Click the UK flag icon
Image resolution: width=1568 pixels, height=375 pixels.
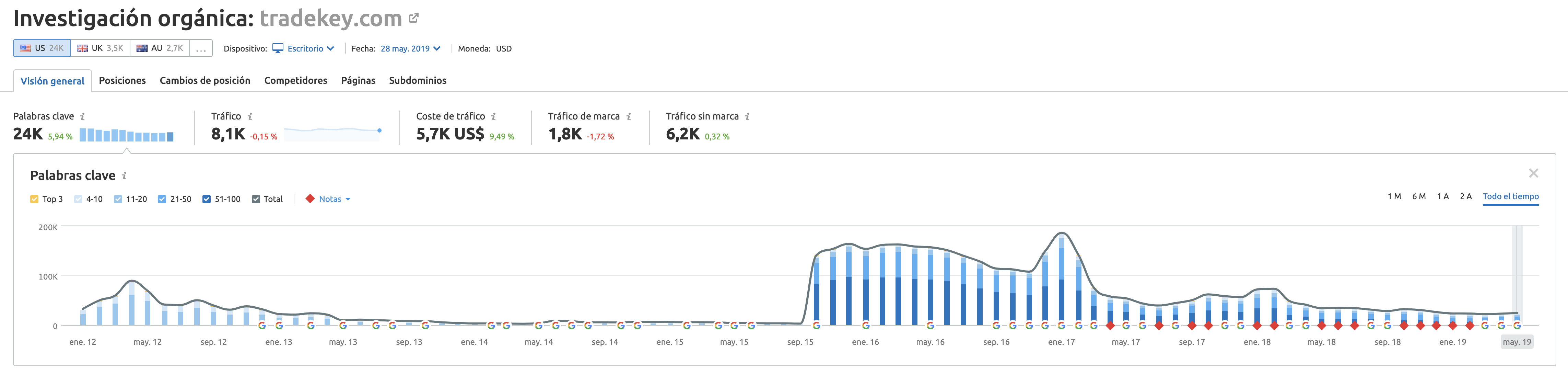pyautogui.click(x=82, y=48)
